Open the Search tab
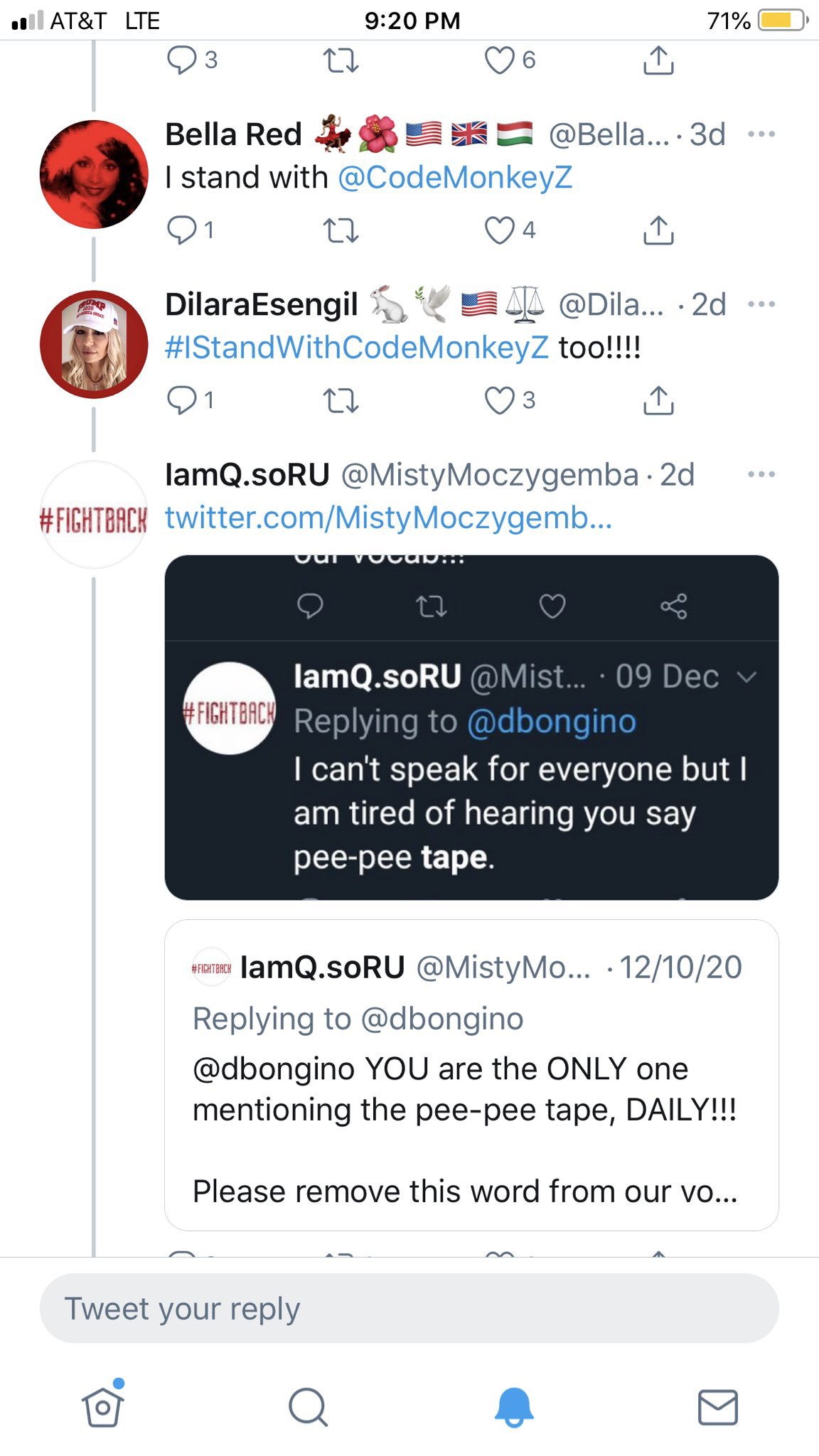The height and width of the screenshot is (1456, 819). (x=307, y=1407)
